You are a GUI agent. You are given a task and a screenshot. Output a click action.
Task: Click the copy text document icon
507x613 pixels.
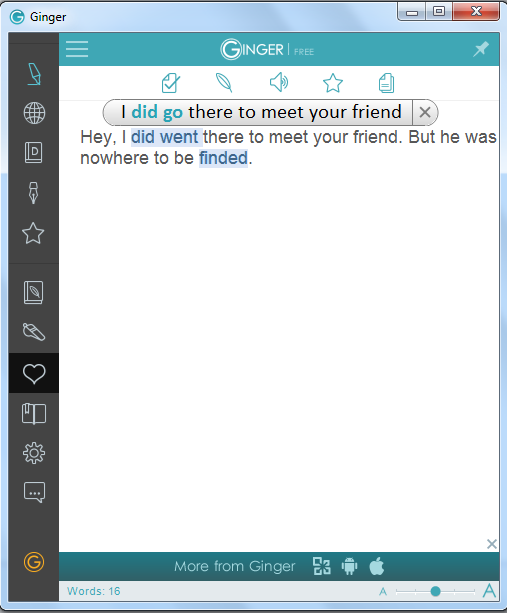(x=387, y=83)
